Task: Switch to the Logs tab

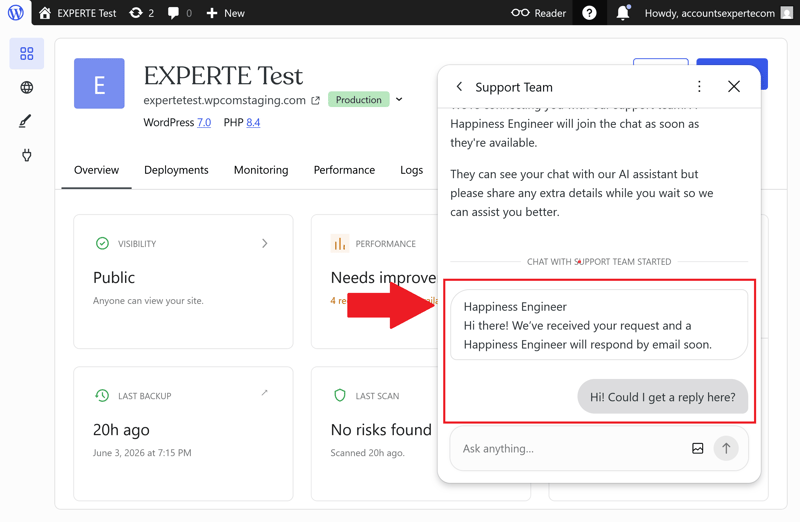Action: pos(411,170)
